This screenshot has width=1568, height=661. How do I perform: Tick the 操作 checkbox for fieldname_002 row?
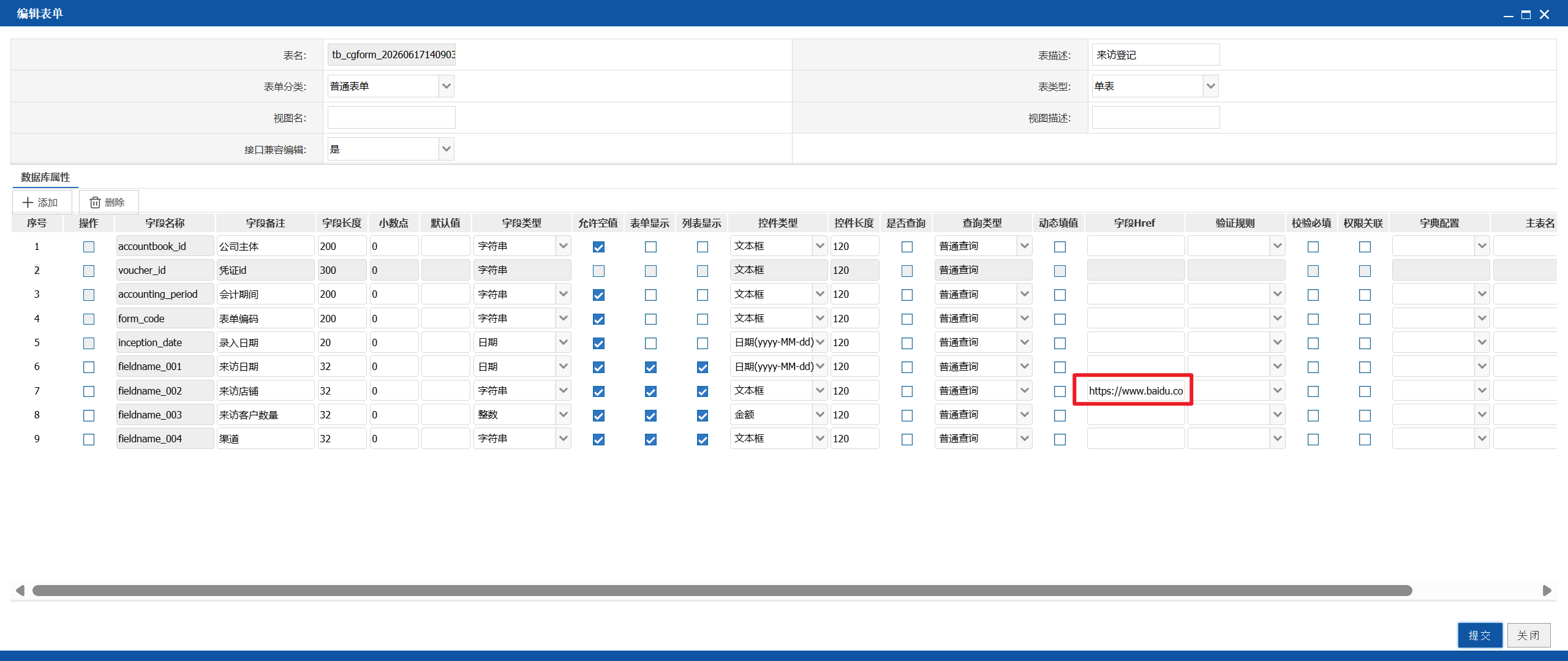(89, 391)
